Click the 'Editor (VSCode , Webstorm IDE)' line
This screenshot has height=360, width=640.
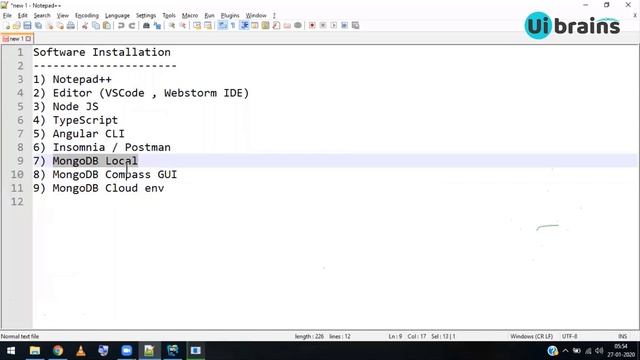[151, 93]
